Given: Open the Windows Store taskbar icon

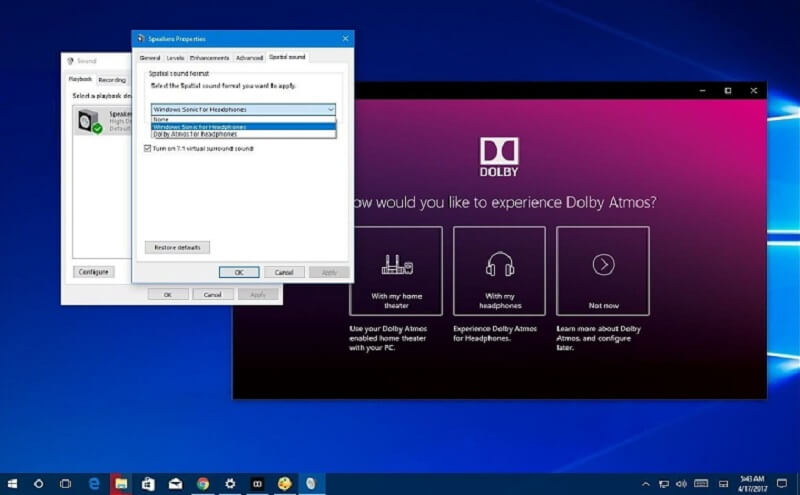Looking at the screenshot, I should 147,483.
